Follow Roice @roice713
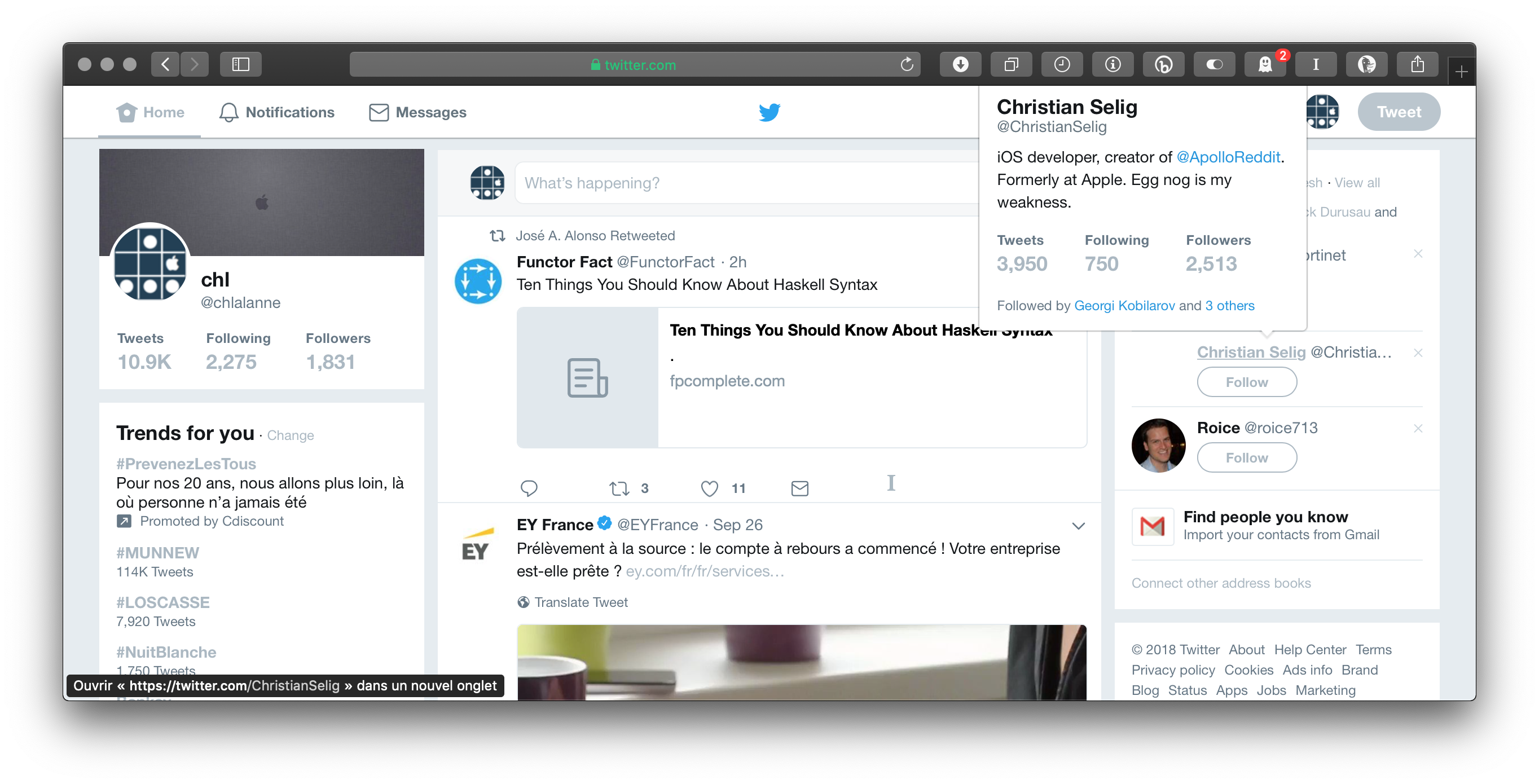 tap(1246, 457)
